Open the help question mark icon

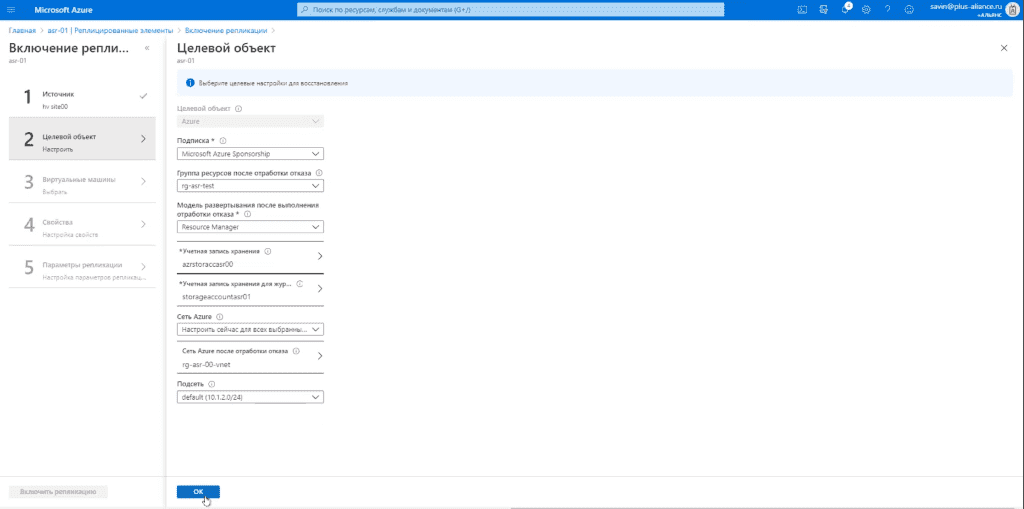(x=888, y=10)
